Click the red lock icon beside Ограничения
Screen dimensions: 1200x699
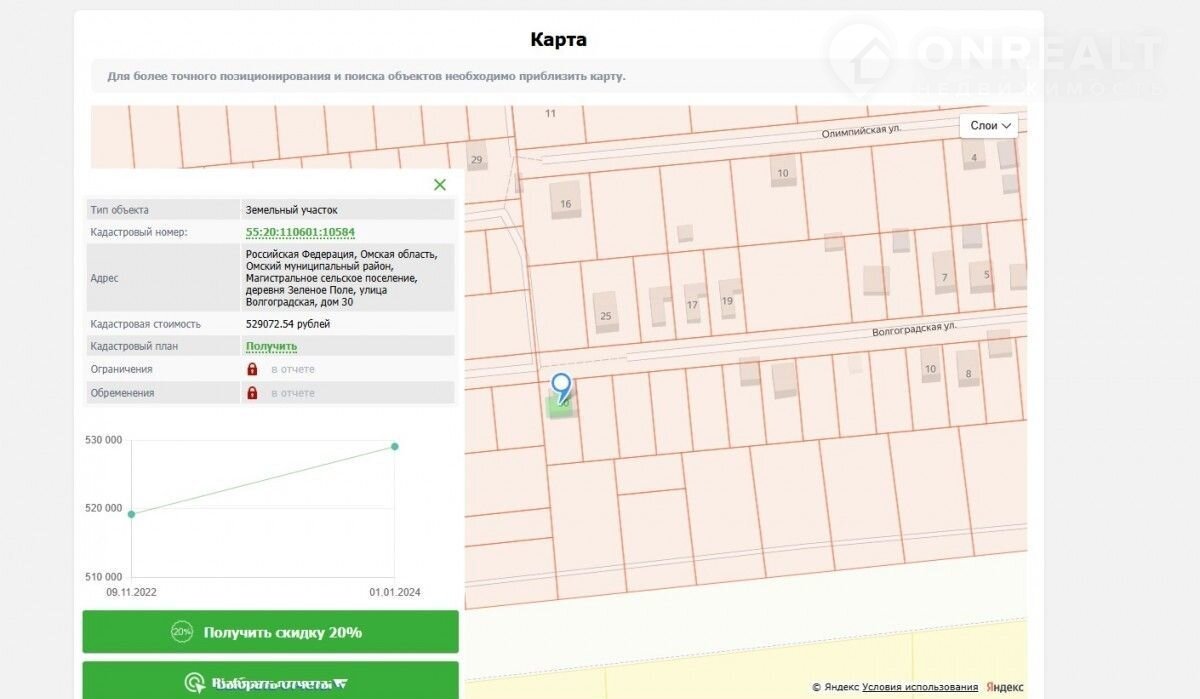pos(252,369)
